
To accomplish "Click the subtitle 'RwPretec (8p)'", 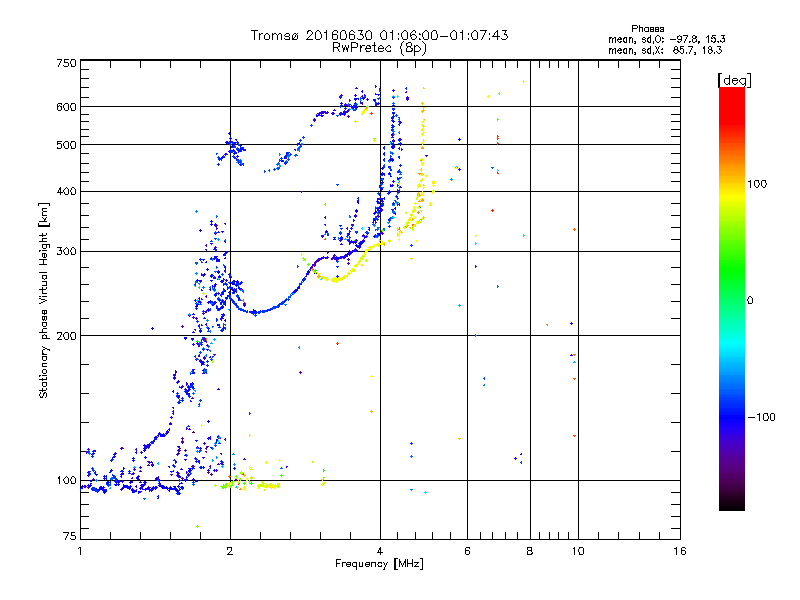I will coord(379,48).
